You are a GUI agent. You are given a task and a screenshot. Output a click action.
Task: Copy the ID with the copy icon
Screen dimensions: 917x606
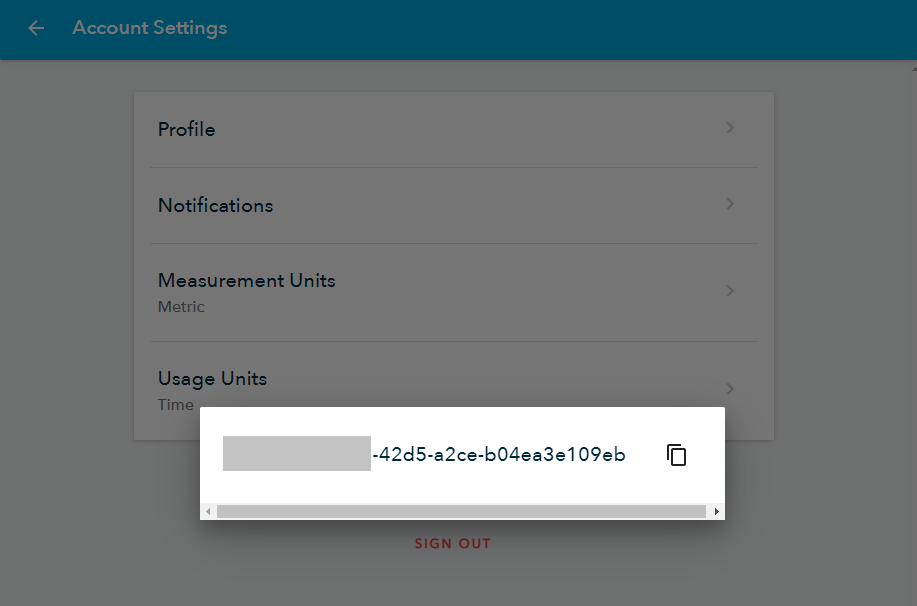point(677,455)
